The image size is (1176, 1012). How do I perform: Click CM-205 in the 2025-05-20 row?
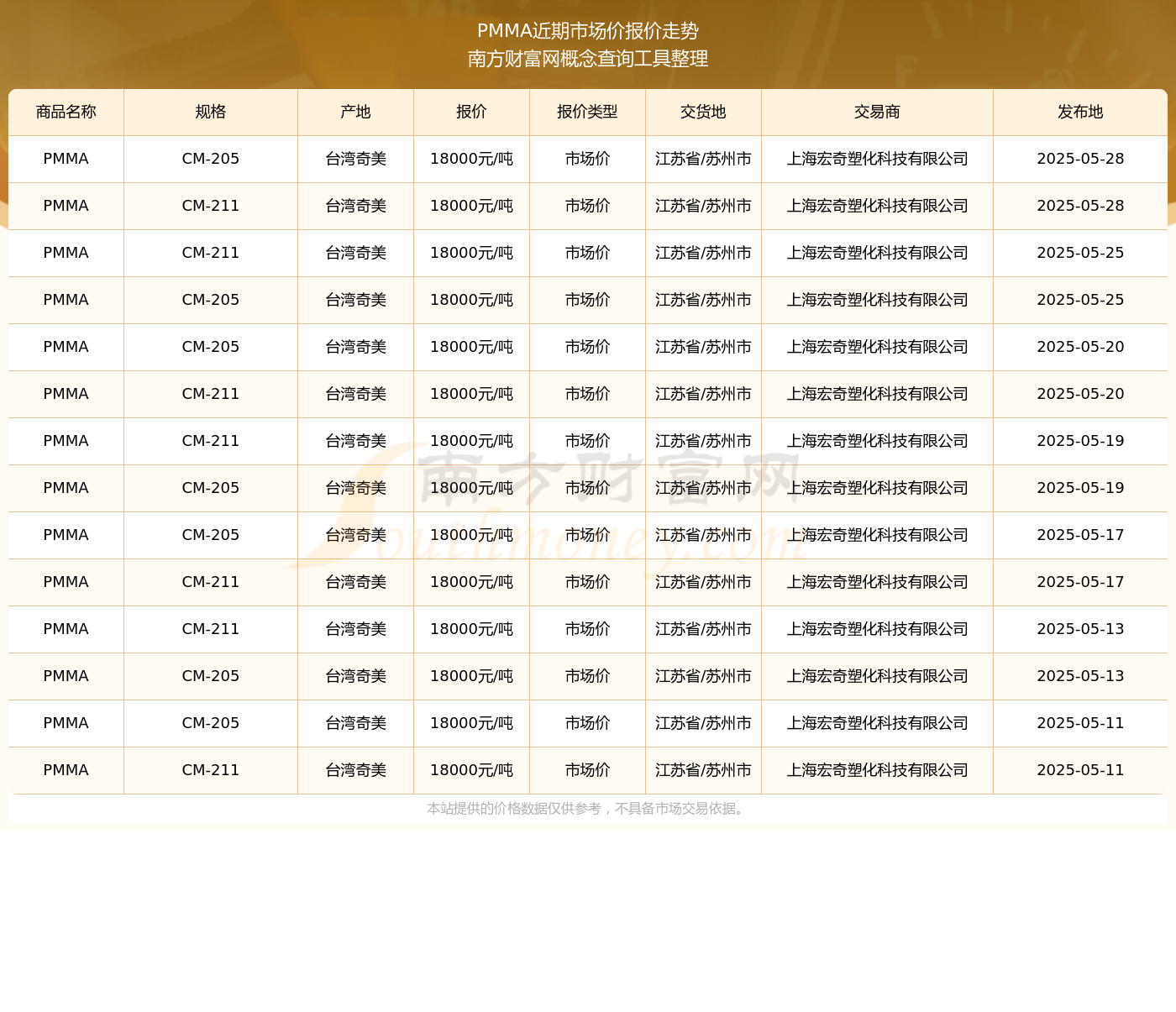coord(211,347)
